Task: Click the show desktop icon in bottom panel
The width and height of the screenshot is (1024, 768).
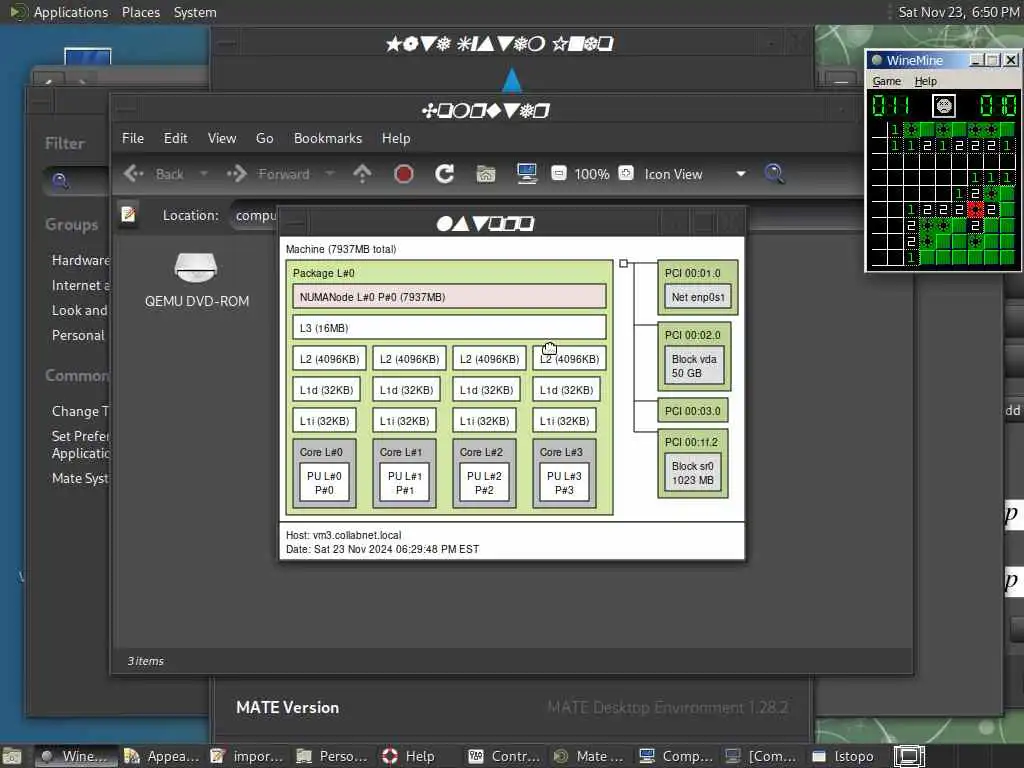Action: click(x=12, y=756)
